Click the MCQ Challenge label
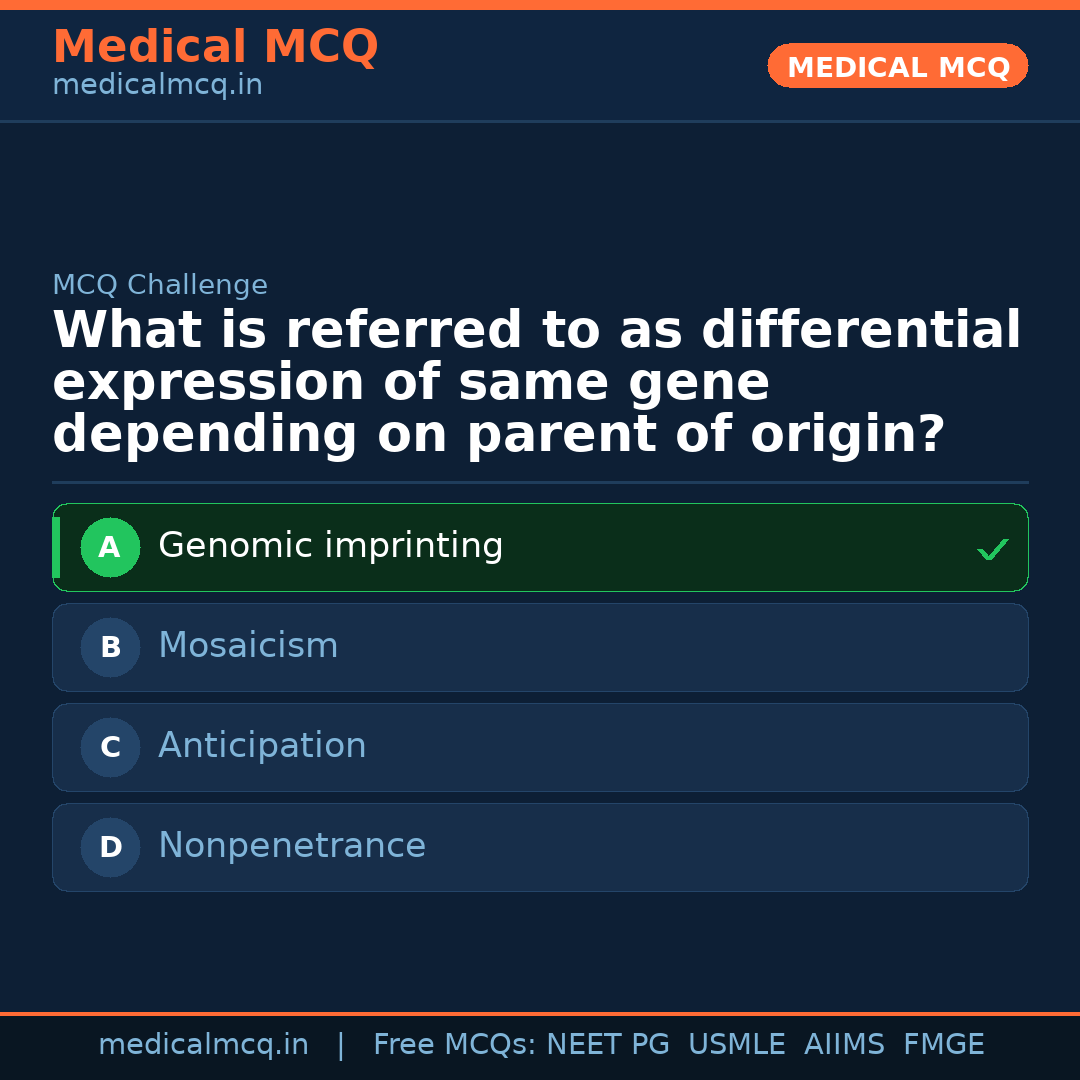The image size is (1080, 1080). [160, 285]
